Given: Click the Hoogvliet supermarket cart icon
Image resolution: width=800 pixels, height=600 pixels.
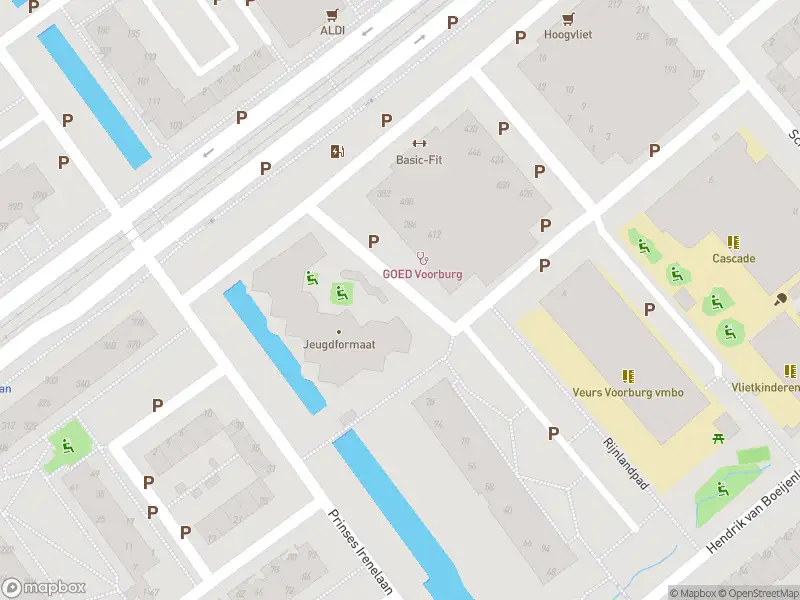Looking at the screenshot, I should [568, 19].
